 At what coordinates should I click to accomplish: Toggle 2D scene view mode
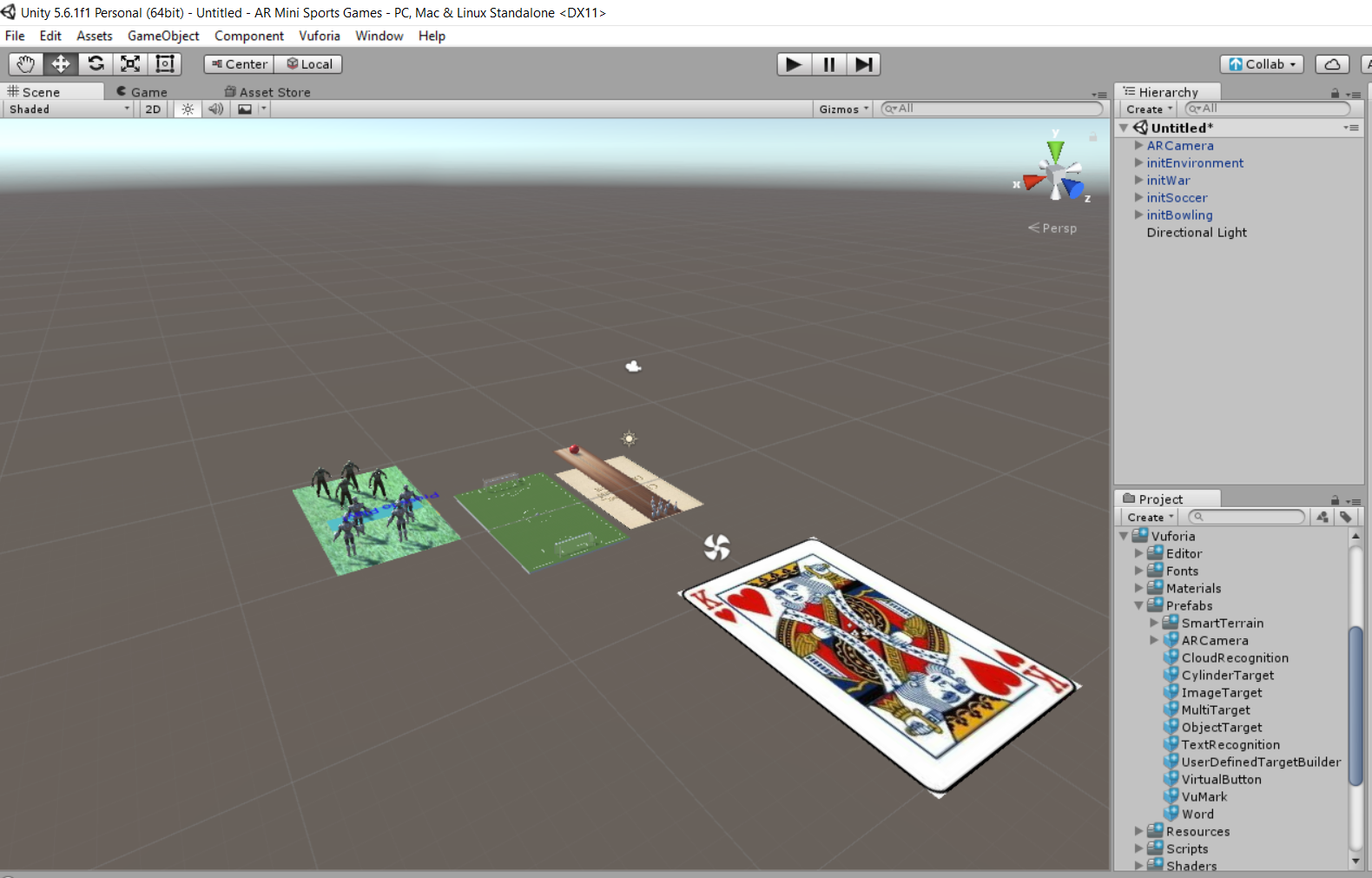[x=153, y=109]
